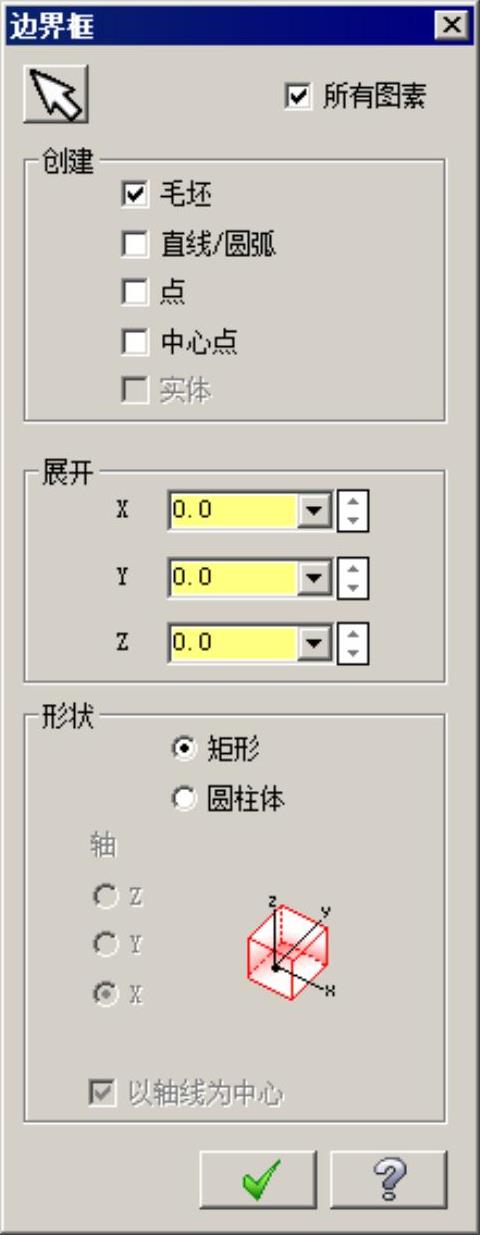Click the arrow select entities icon
Viewport: 480px width, 1235px height.
click(x=56, y=95)
